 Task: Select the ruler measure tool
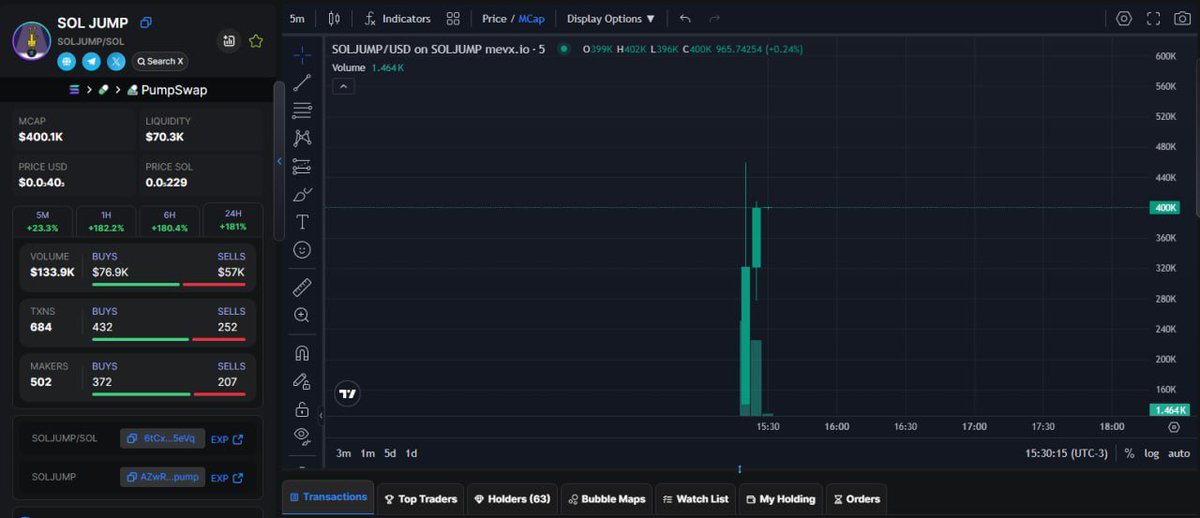[302, 288]
